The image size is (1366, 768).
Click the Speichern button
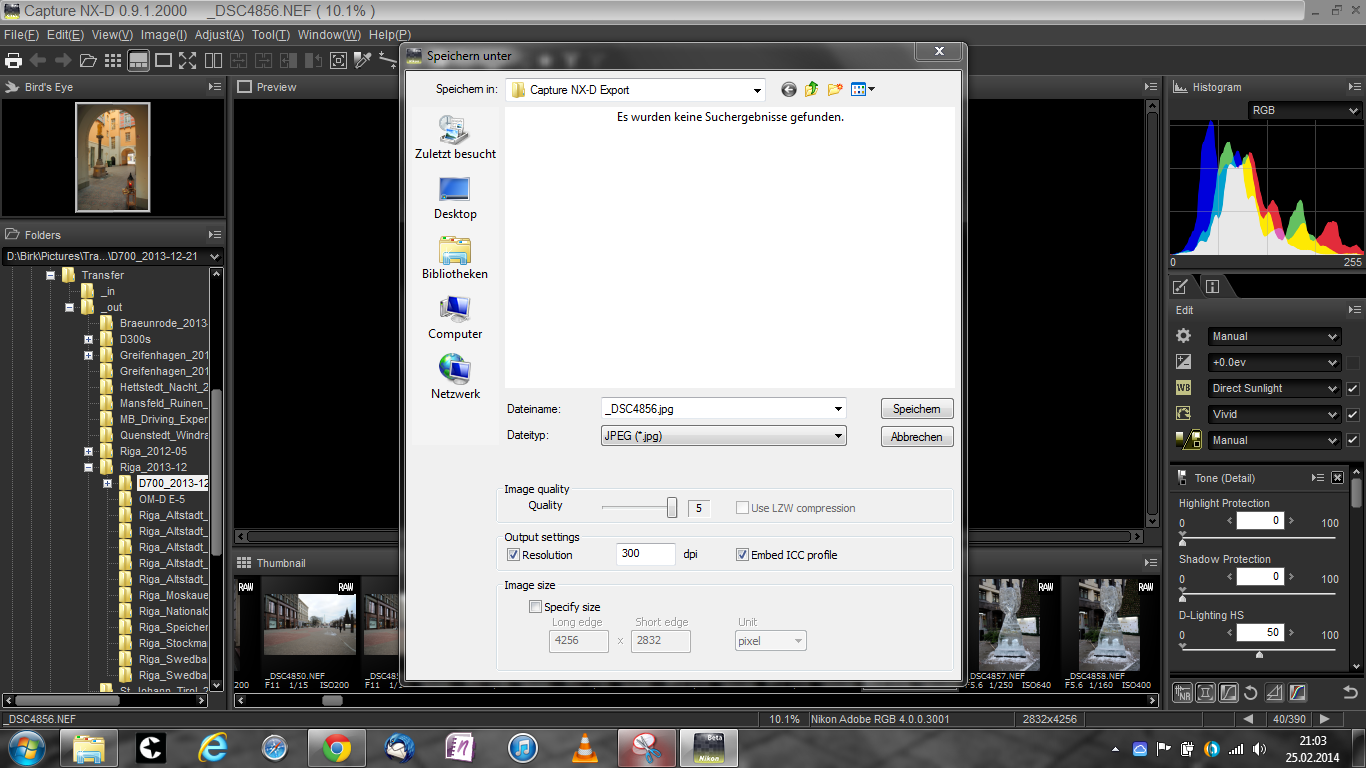917,409
